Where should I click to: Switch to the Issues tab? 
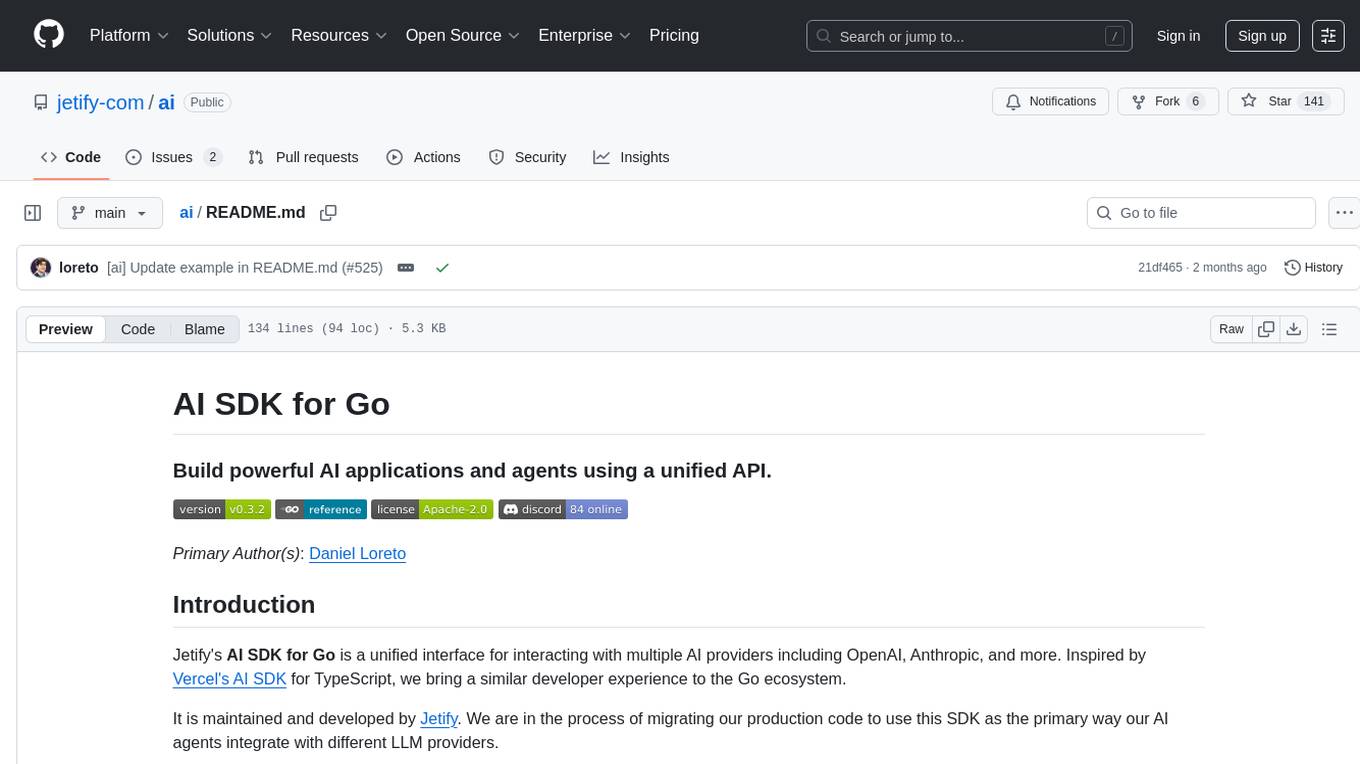tap(174, 157)
